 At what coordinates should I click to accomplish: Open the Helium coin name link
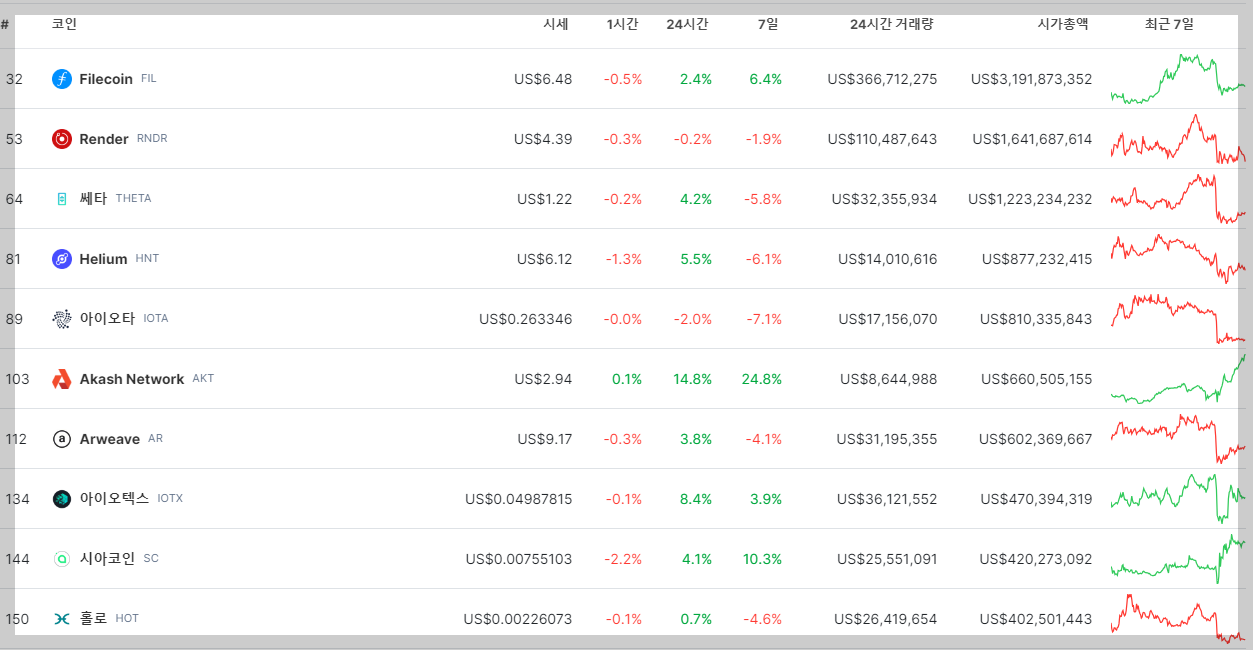pos(103,259)
